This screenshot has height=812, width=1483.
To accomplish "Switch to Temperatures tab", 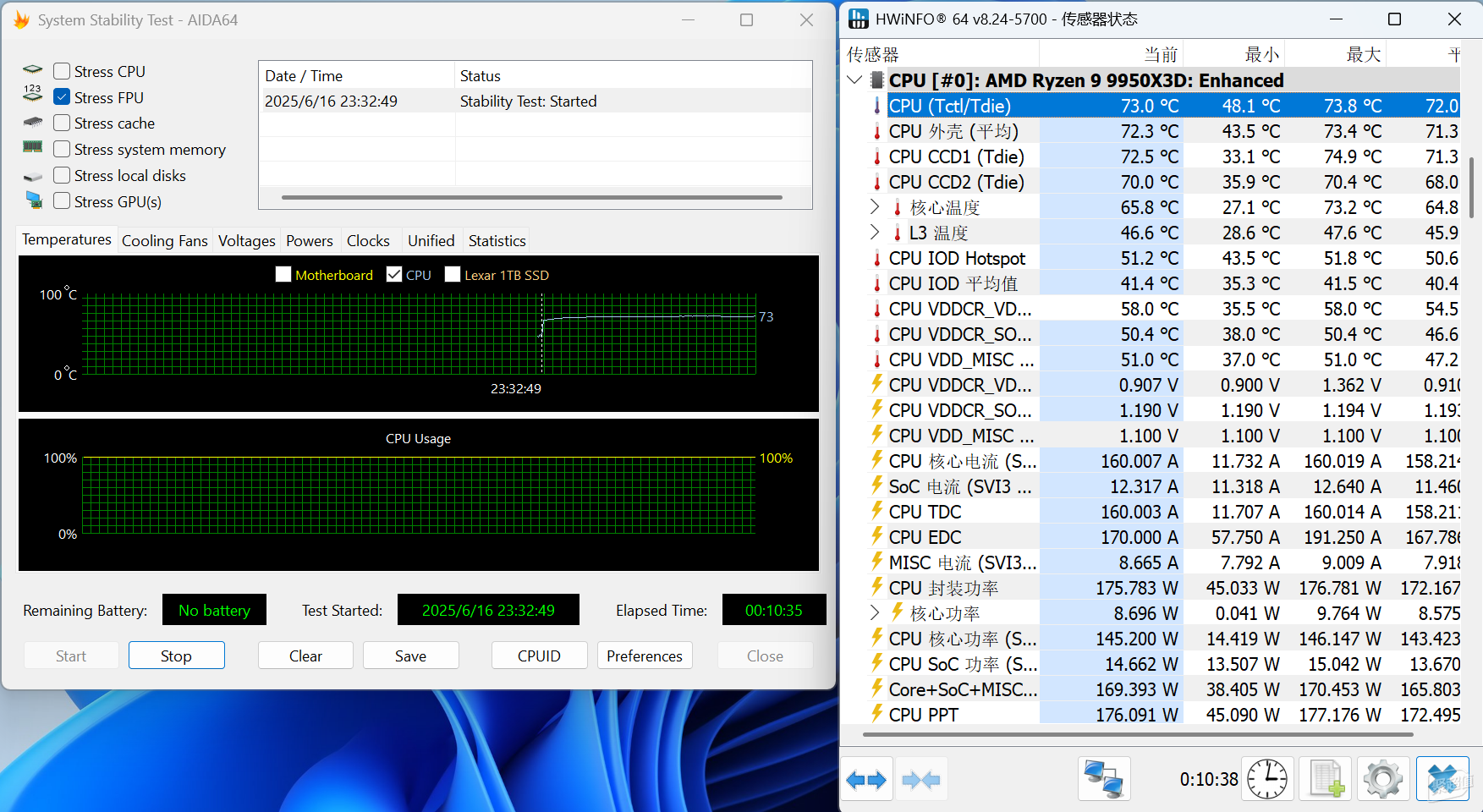I will click(67, 239).
